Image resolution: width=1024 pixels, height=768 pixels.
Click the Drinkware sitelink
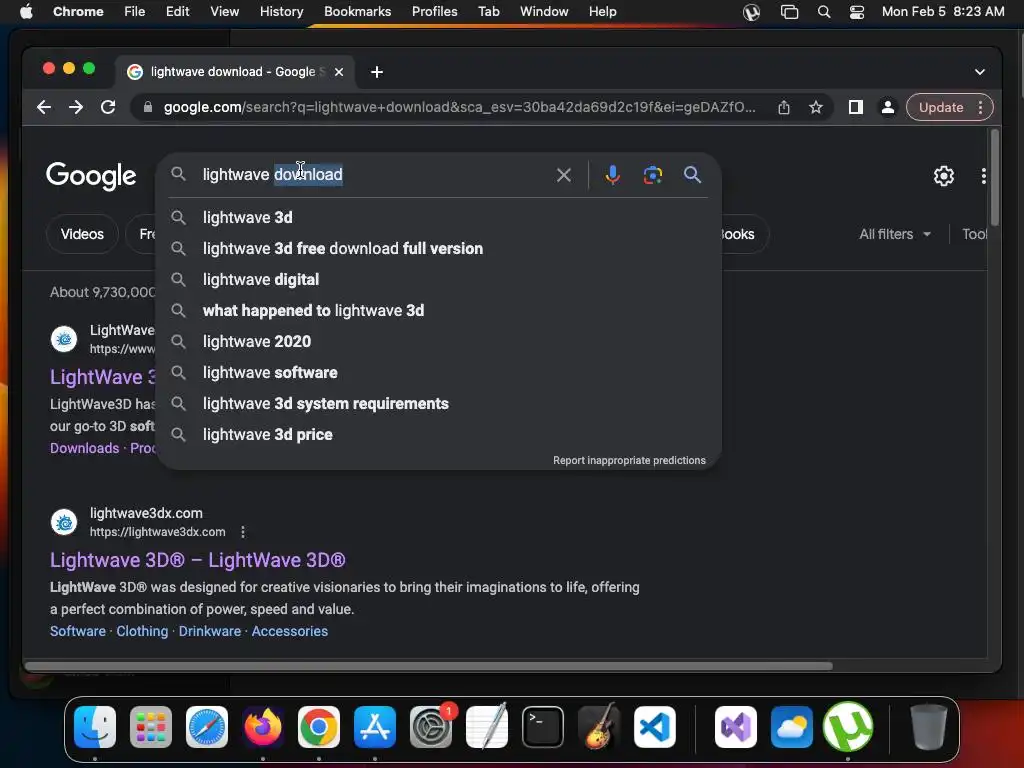210,632
